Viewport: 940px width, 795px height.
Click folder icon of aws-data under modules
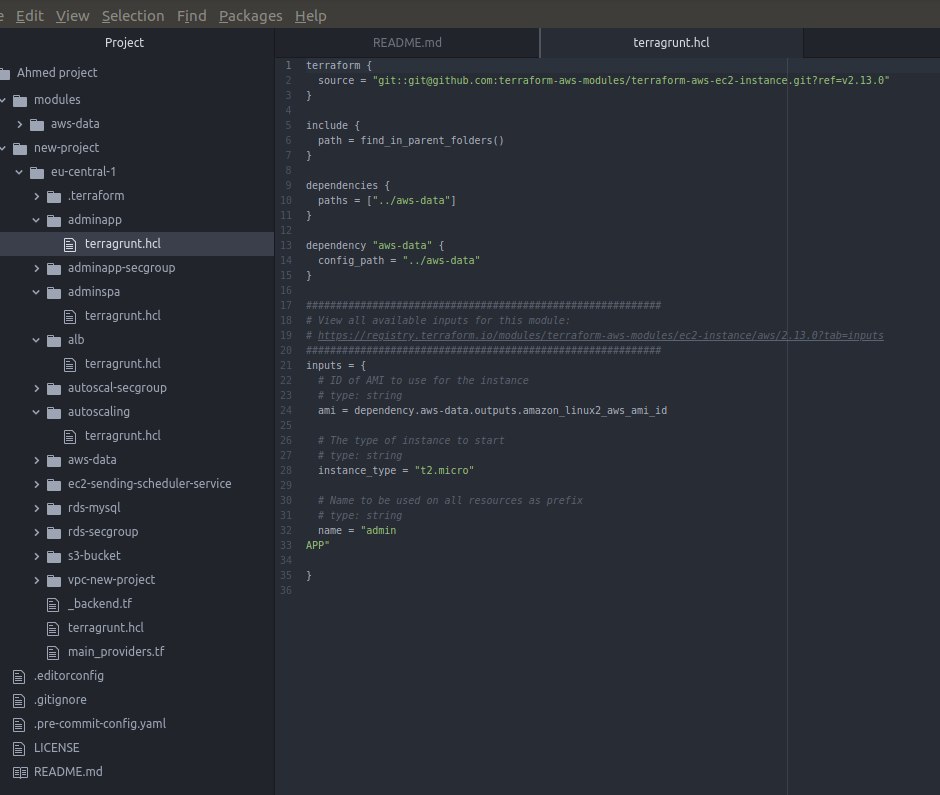coord(37,124)
